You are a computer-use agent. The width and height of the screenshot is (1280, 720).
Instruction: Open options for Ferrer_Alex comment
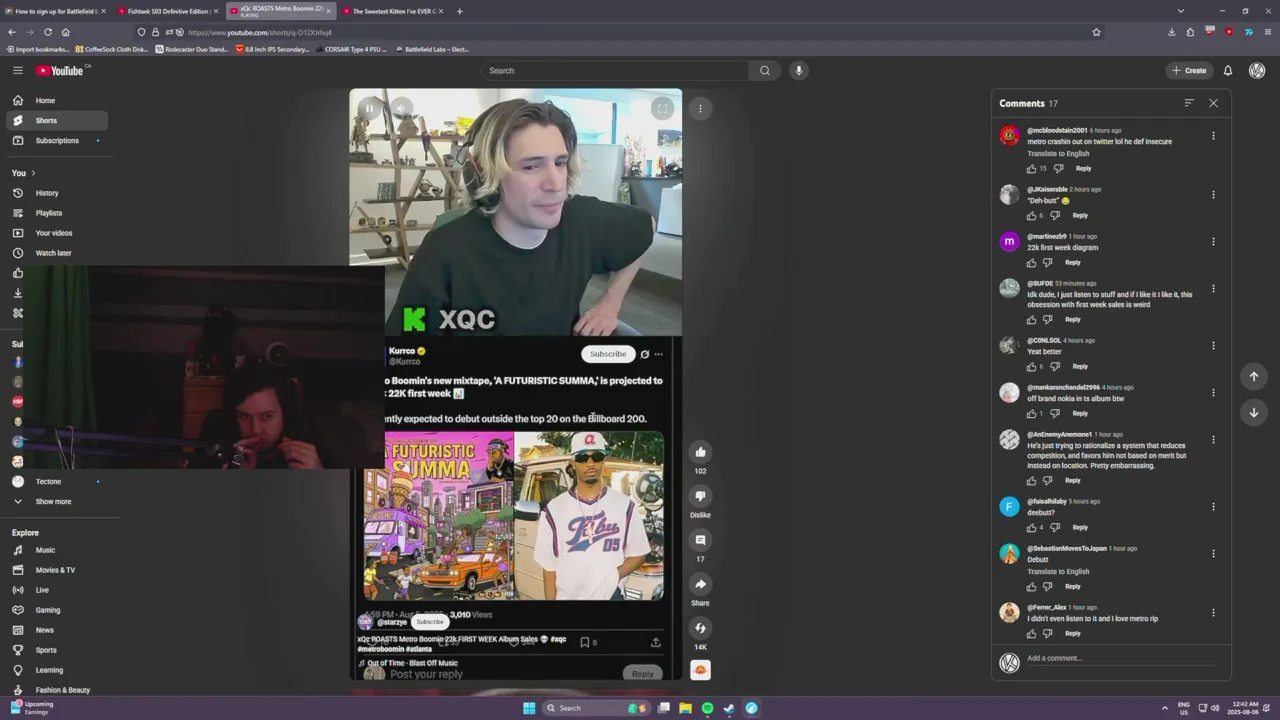1213,612
